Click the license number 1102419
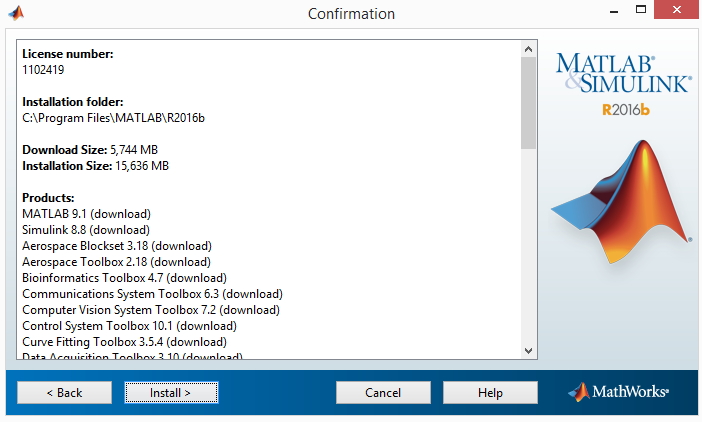Image resolution: width=702 pixels, height=422 pixels. [x=46, y=71]
